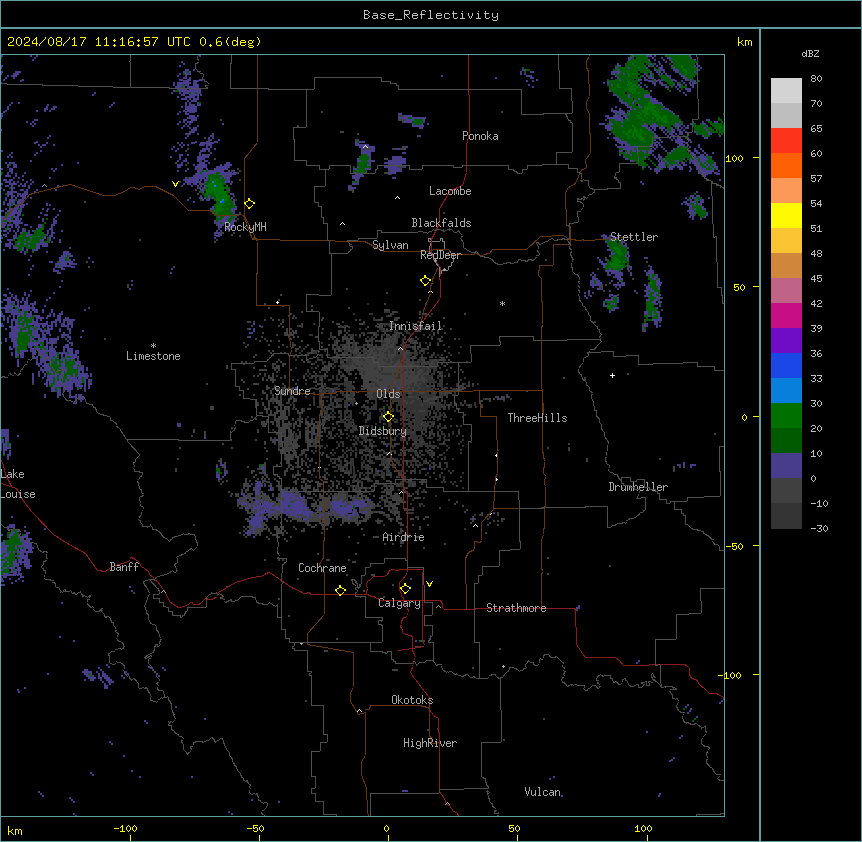
Task: Click the Limestone label
Action: pyautogui.click(x=153, y=356)
